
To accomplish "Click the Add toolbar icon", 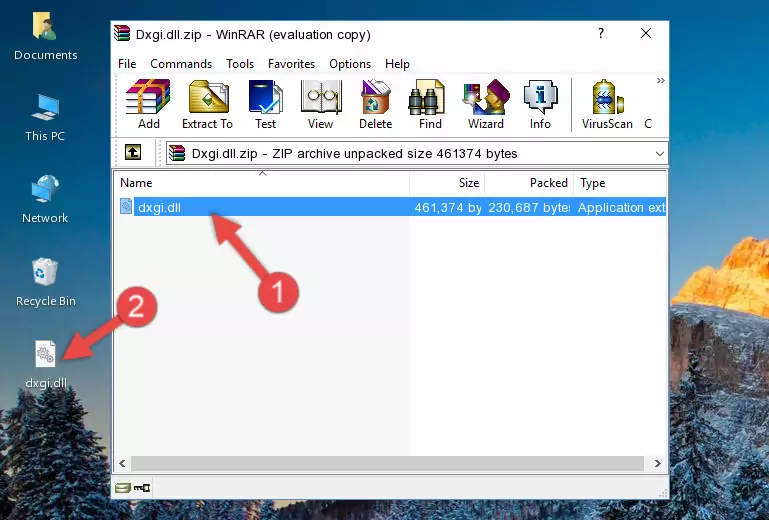I will point(148,104).
